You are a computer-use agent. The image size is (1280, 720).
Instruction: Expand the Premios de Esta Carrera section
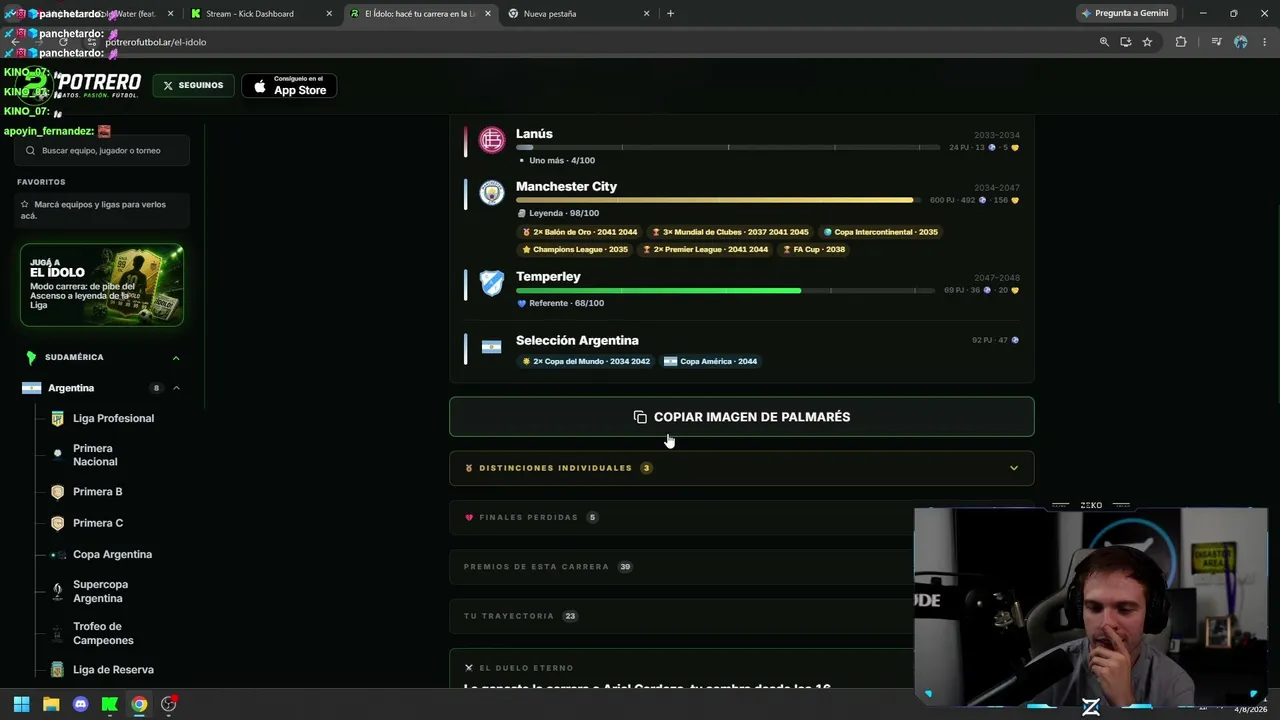point(741,567)
